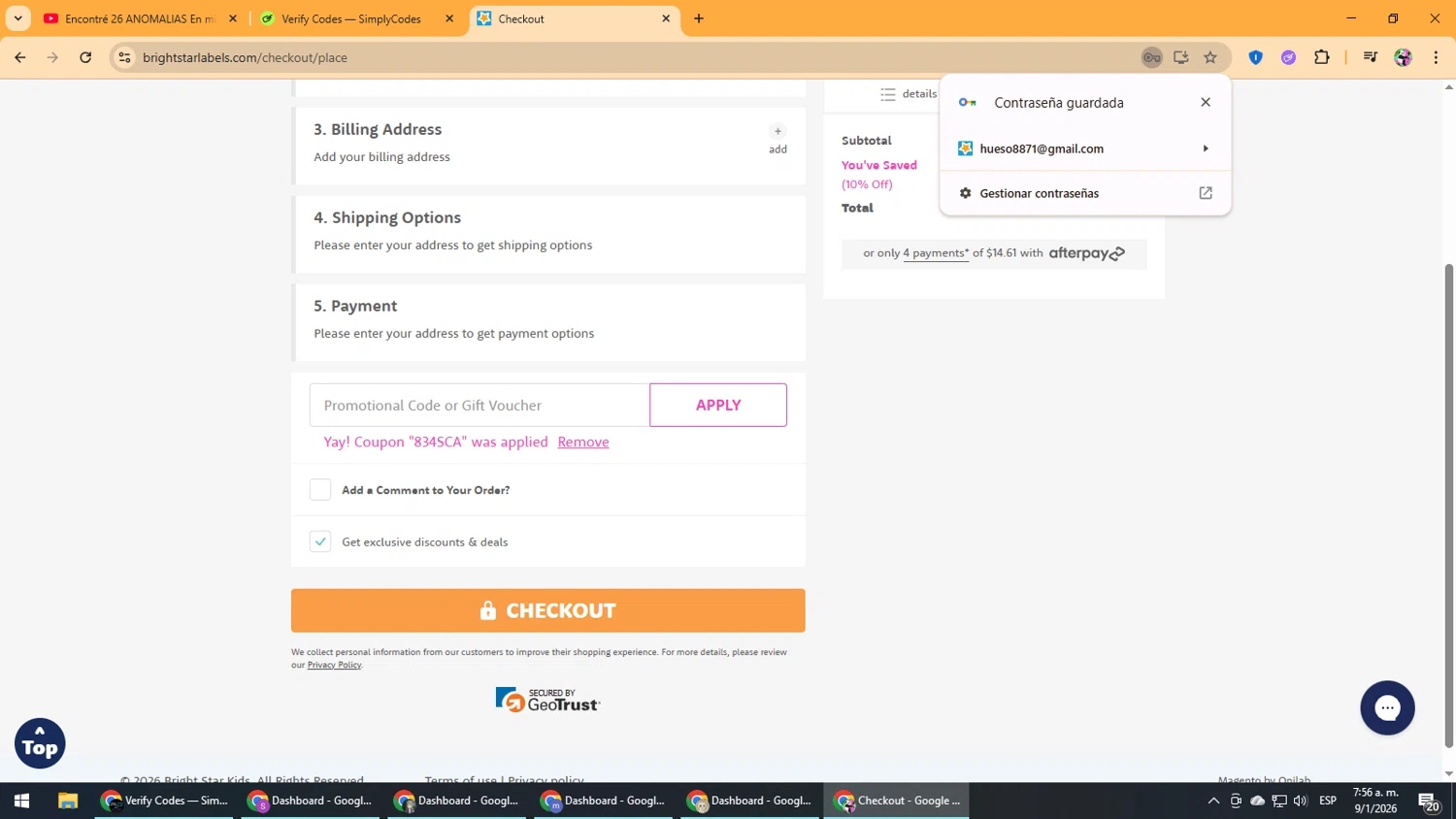
Task: Expand the hueso8871@gmail.com password entry arrow
Action: 1206,148
